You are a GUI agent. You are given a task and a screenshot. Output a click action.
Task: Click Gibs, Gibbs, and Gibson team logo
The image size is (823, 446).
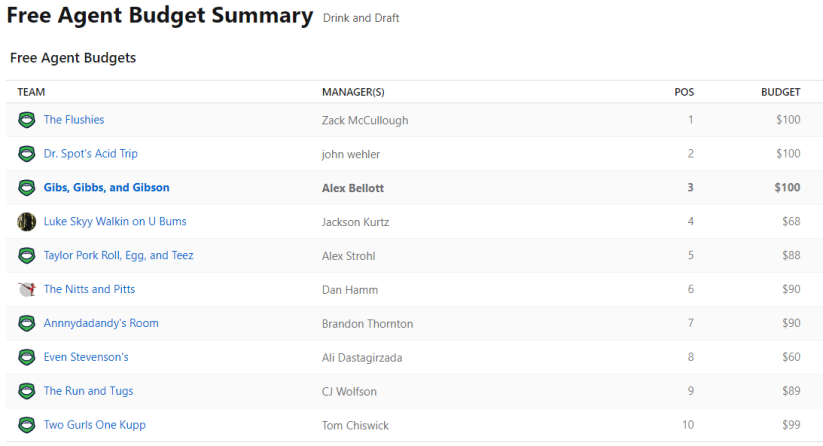(x=26, y=188)
